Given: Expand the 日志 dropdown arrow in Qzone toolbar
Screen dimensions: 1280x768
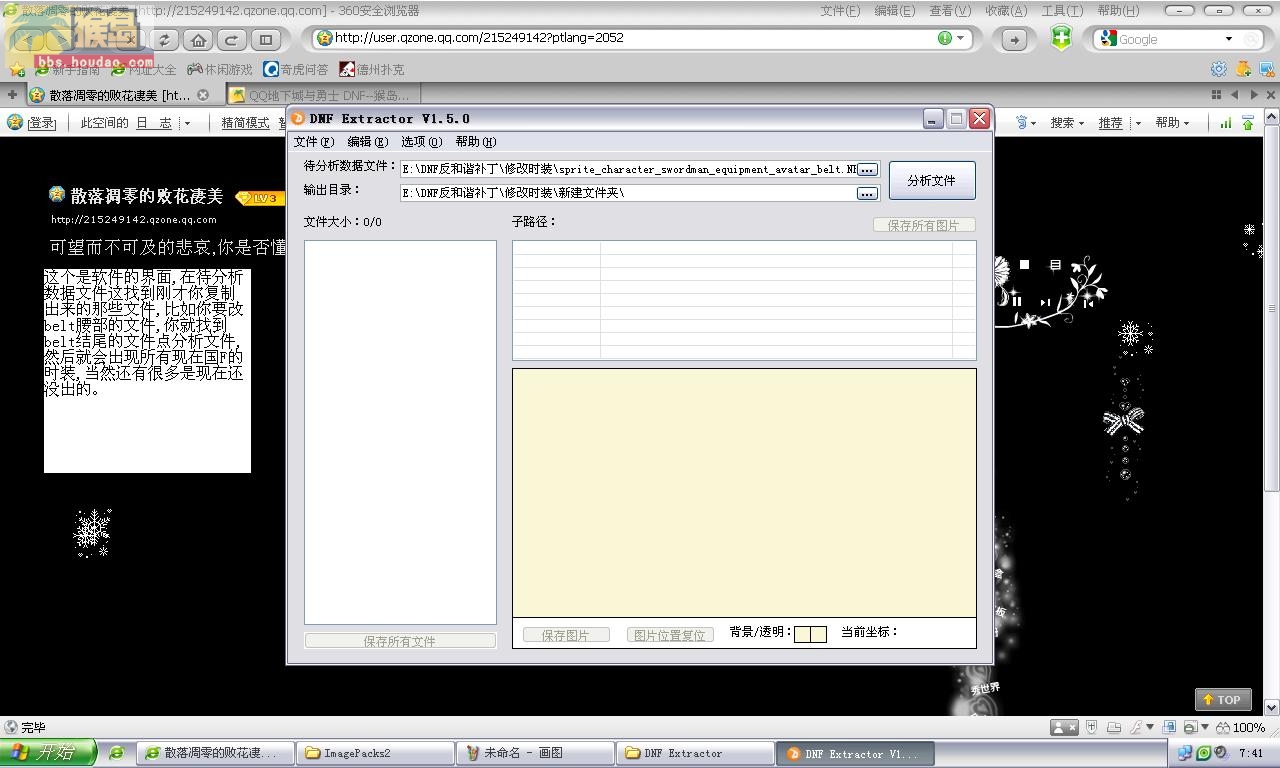Looking at the screenshot, I should (x=186, y=123).
